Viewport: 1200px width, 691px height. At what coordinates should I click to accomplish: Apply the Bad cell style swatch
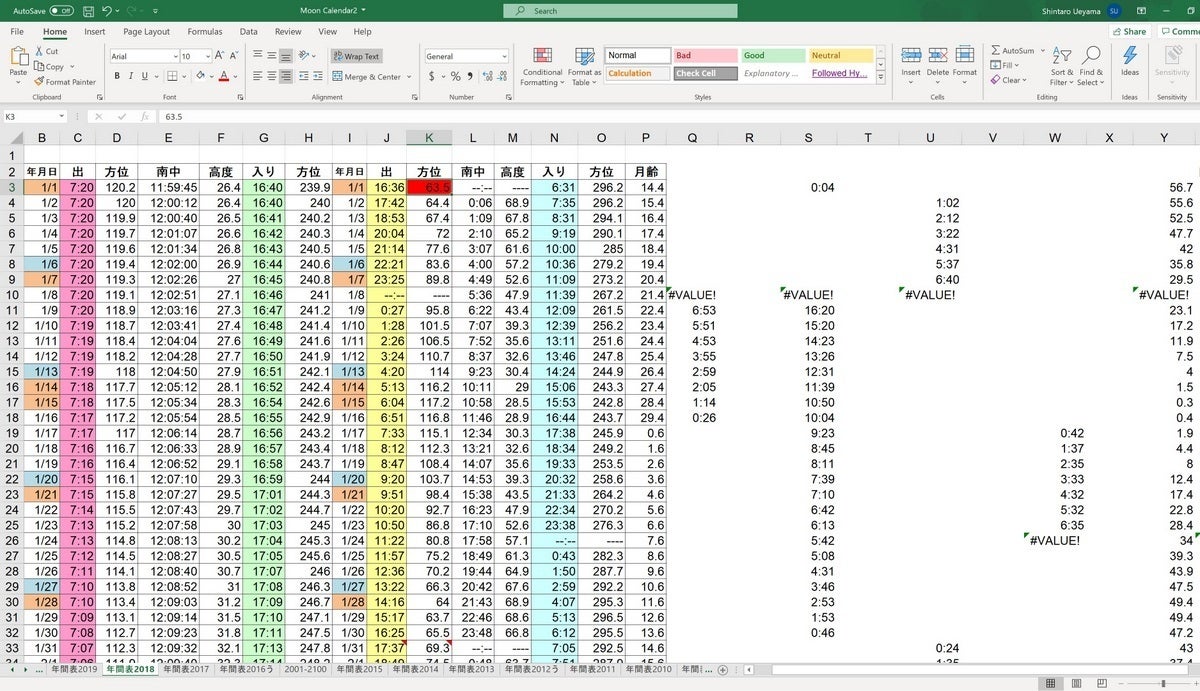[x=704, y=56]
